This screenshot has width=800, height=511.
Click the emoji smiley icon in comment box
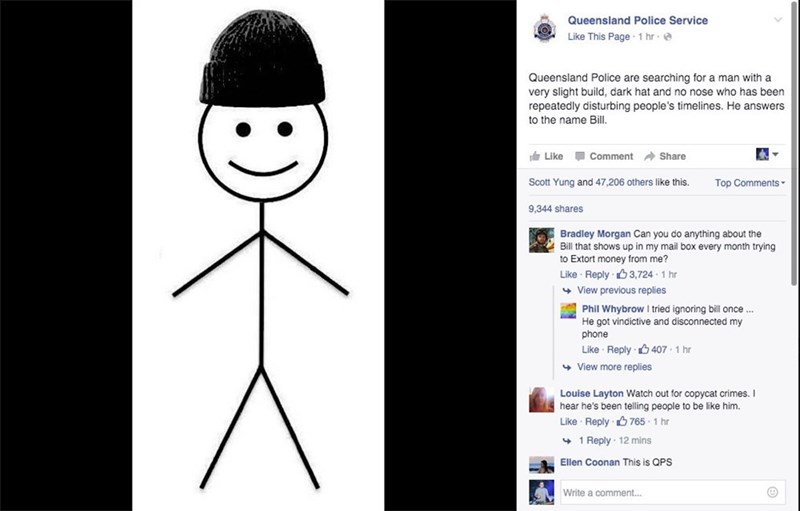click(772, 492)
